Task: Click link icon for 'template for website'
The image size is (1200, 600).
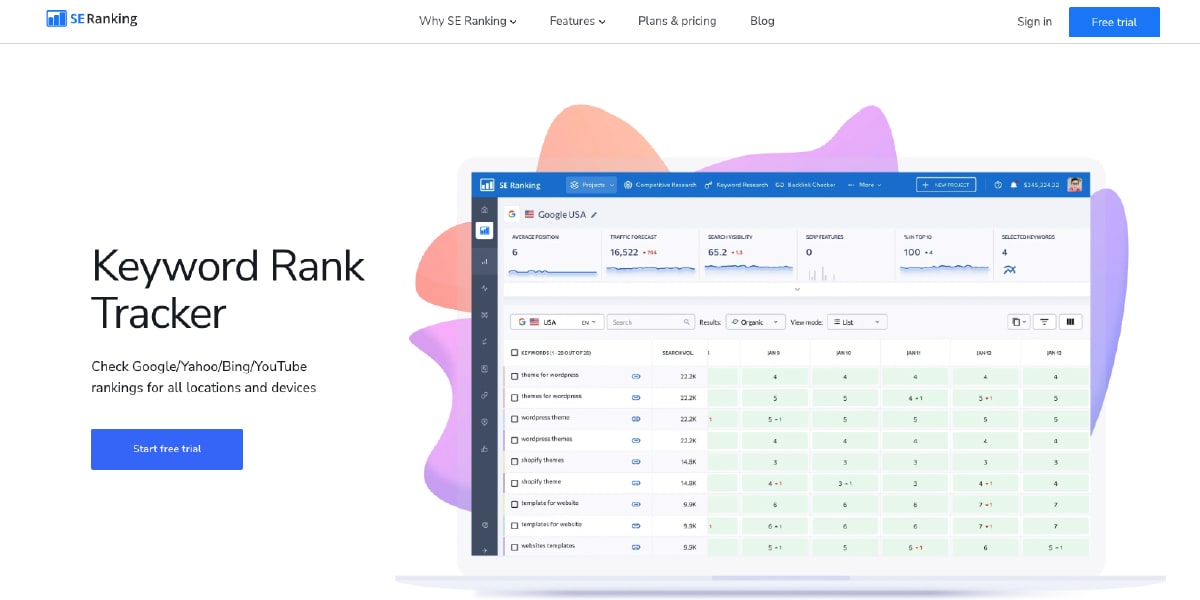Action: click(x=636, y=504)
